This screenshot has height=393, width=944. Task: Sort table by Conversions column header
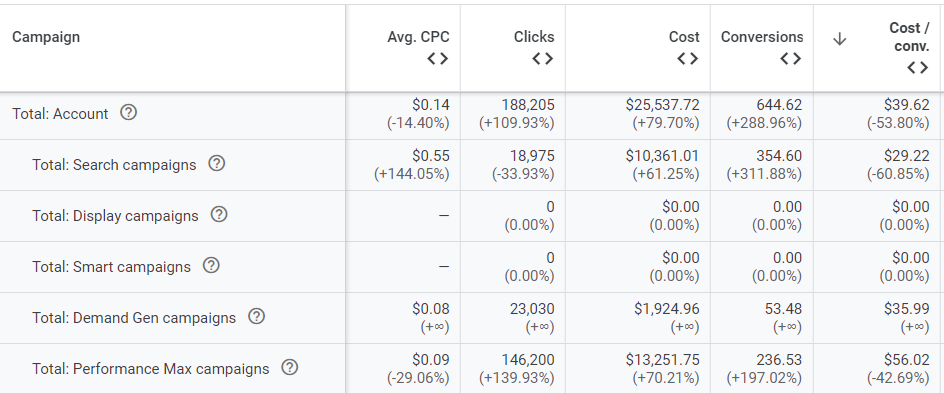click(762, 37)
